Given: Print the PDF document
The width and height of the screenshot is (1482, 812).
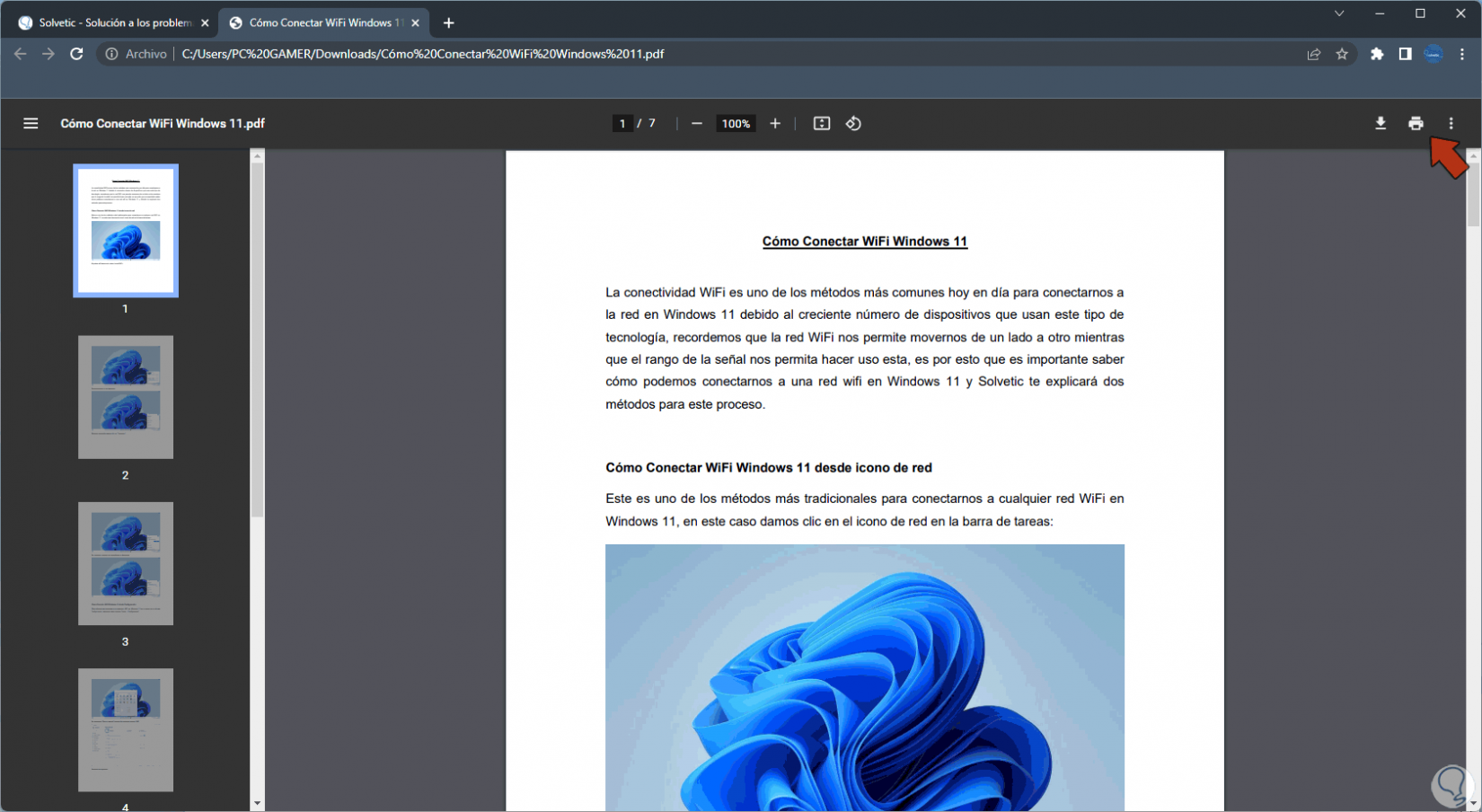Looking at the screenshot, I should coord(1416,124).
